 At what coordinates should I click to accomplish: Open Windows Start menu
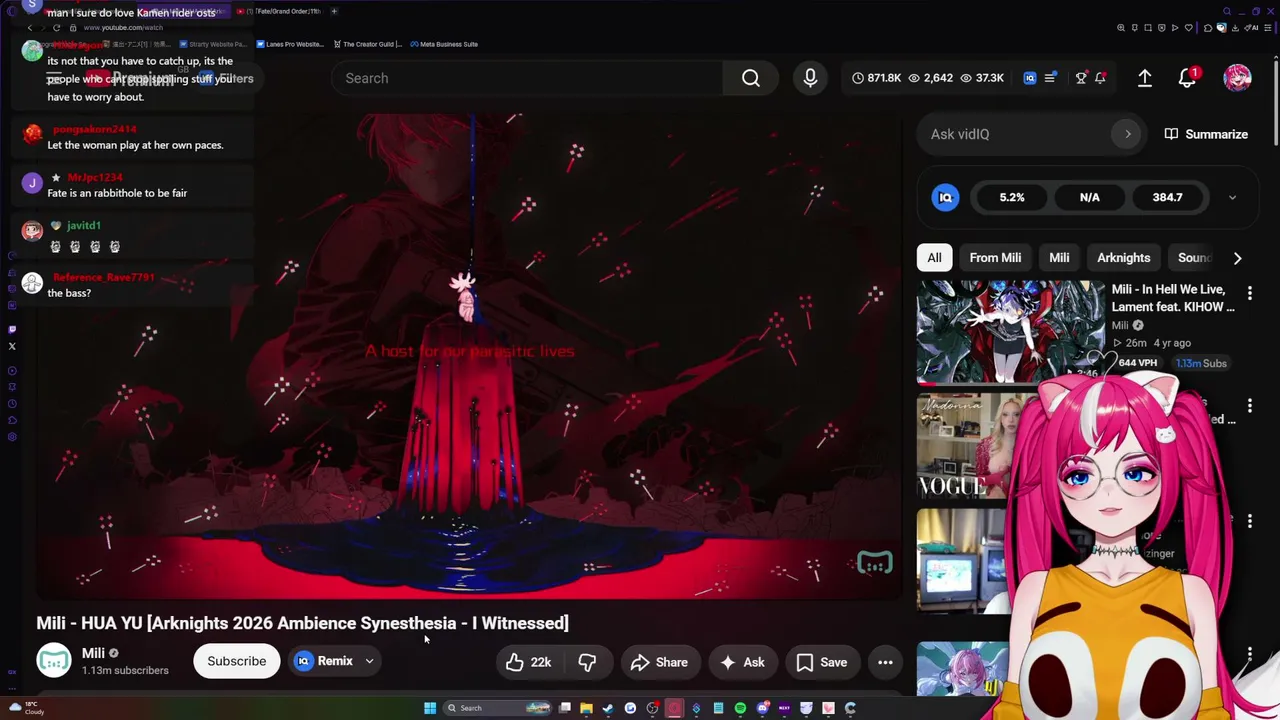coord(430,708)
